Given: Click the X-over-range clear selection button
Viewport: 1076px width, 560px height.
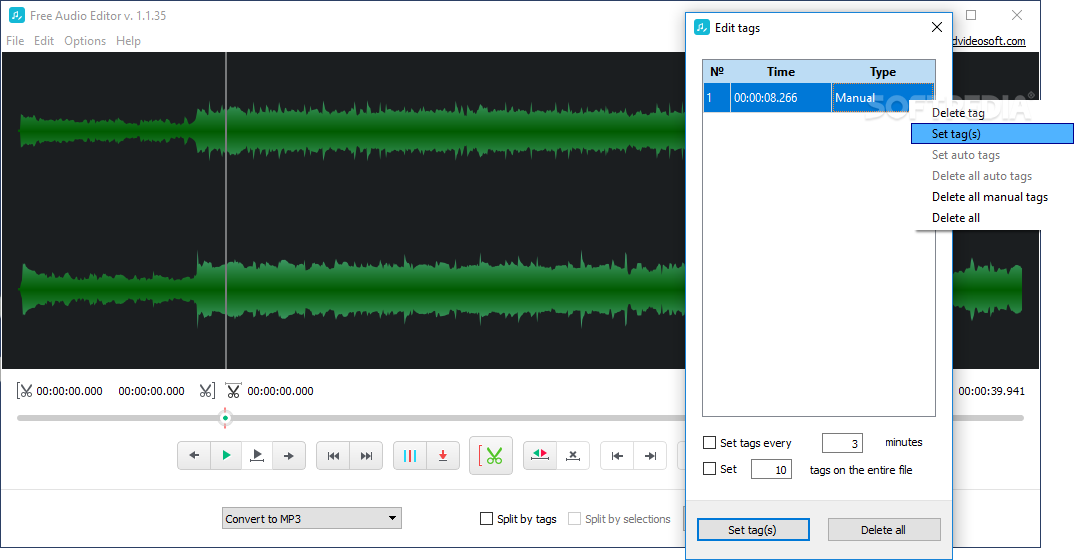Looking at the screenshot, I should coord(573,455).
